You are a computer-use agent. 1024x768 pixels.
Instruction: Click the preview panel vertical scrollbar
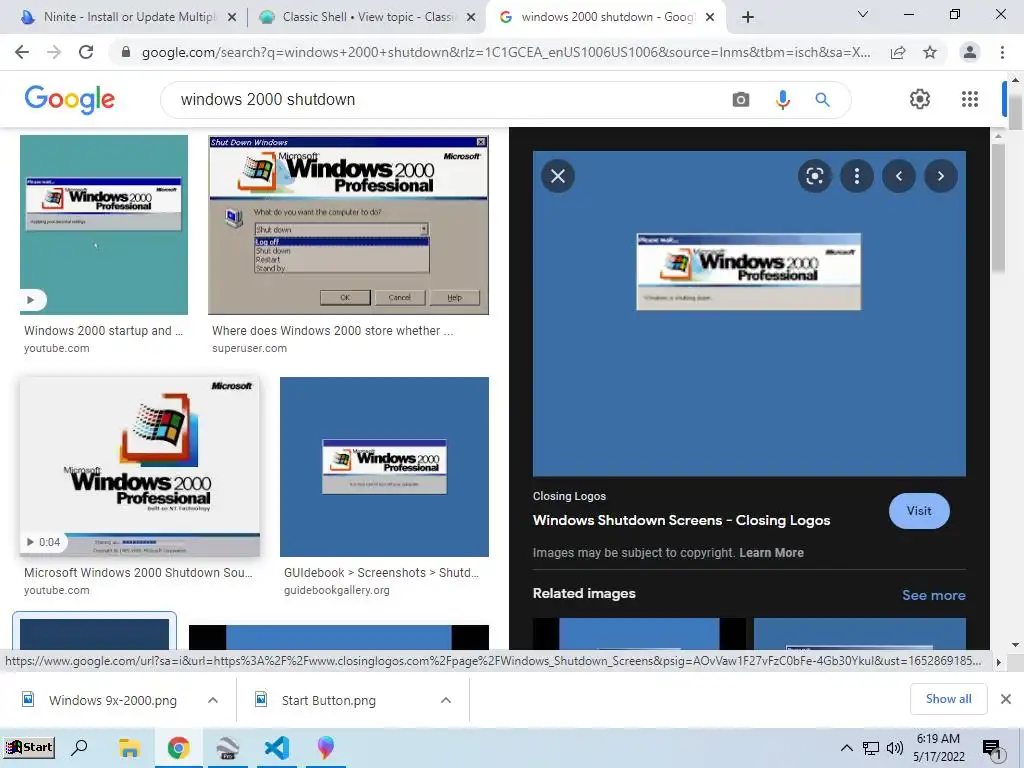point(997,209)
